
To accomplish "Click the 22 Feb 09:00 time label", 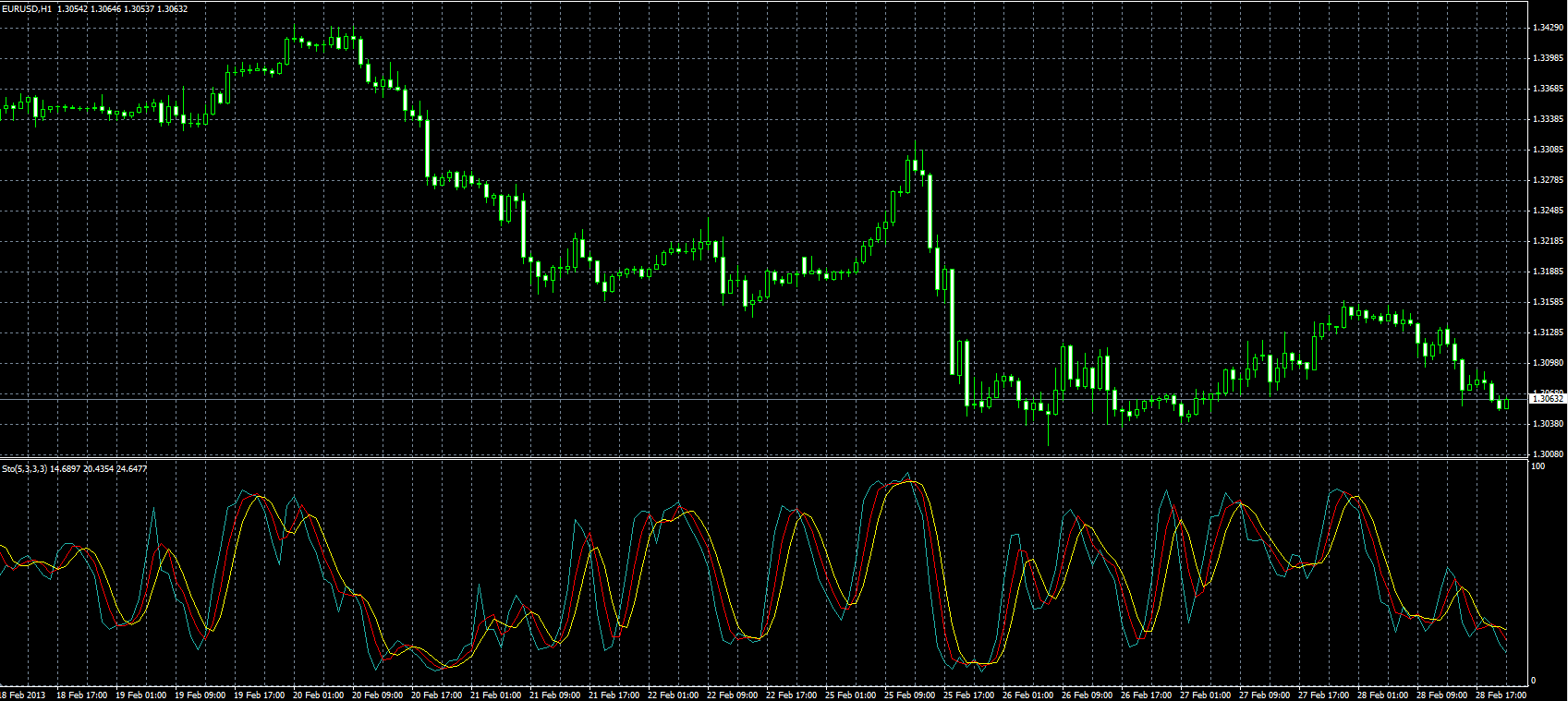I will click(x=733, y=695).
